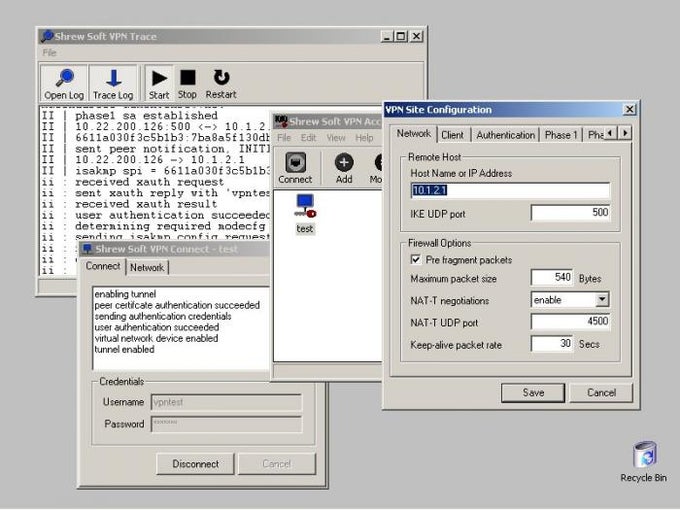
Task: Open Help menu in VPN Access Manager
Action: 364,138
